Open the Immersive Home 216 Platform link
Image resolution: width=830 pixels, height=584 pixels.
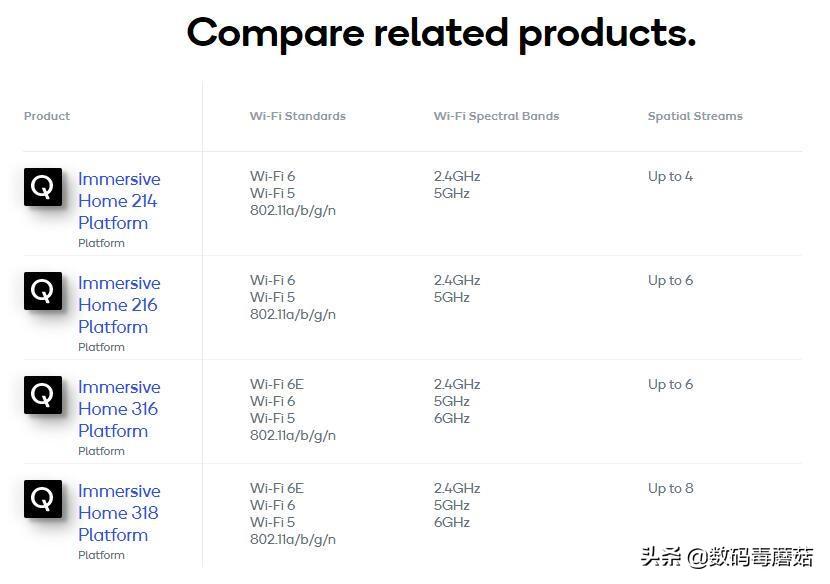tap(119, 304)
